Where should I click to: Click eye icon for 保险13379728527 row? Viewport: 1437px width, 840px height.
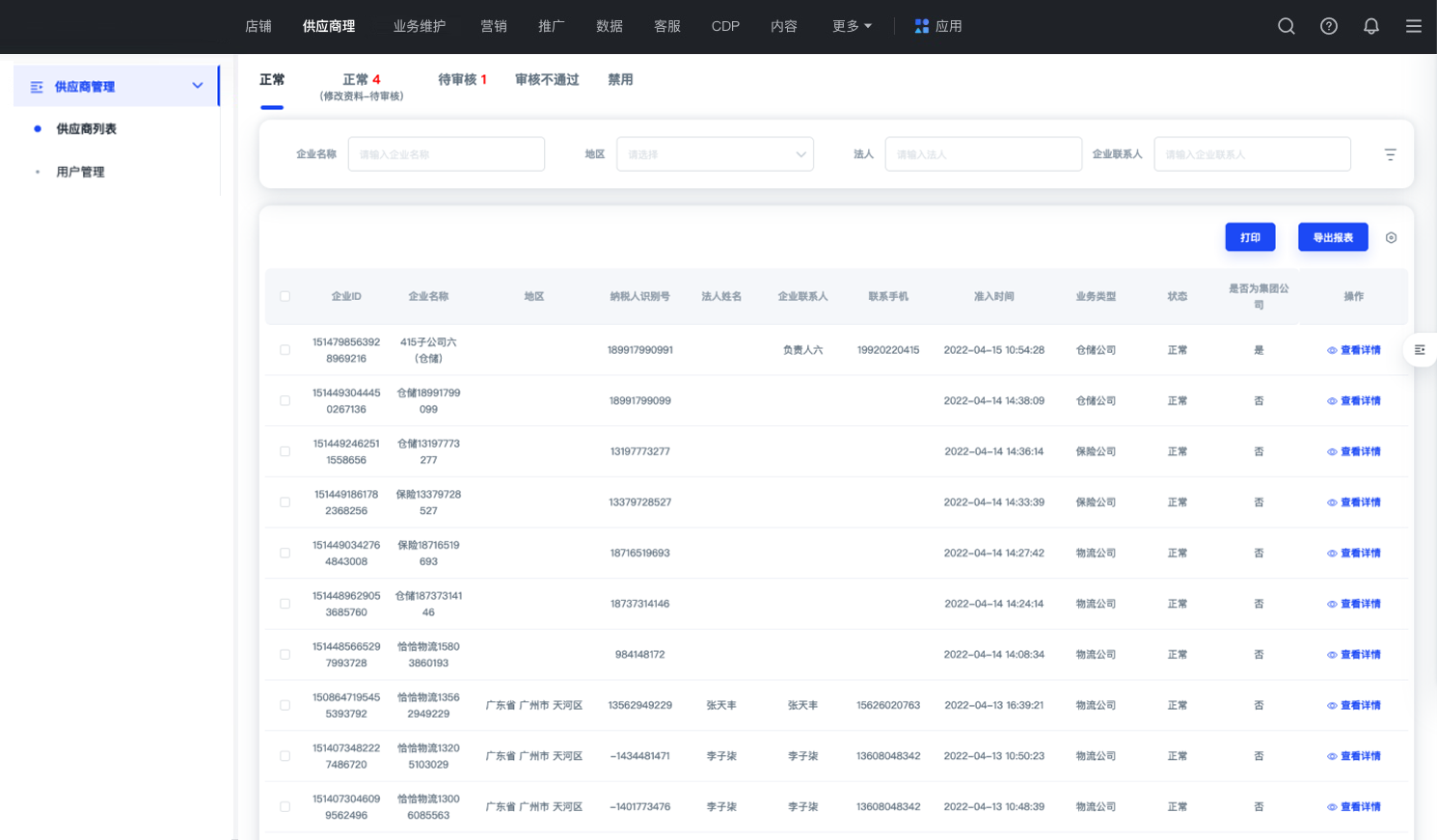point(1331,502)
